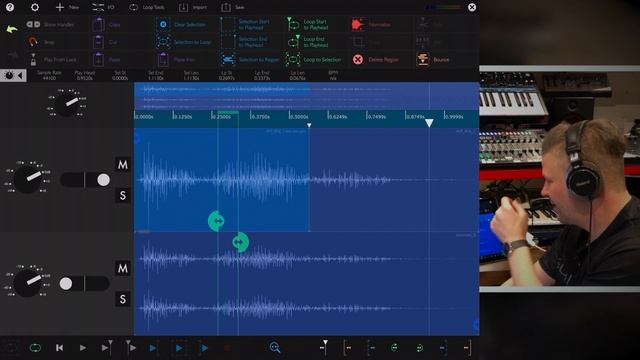Solo the first track with S
640x360 pixels.
pyautogui.click(x=122, y=196)
